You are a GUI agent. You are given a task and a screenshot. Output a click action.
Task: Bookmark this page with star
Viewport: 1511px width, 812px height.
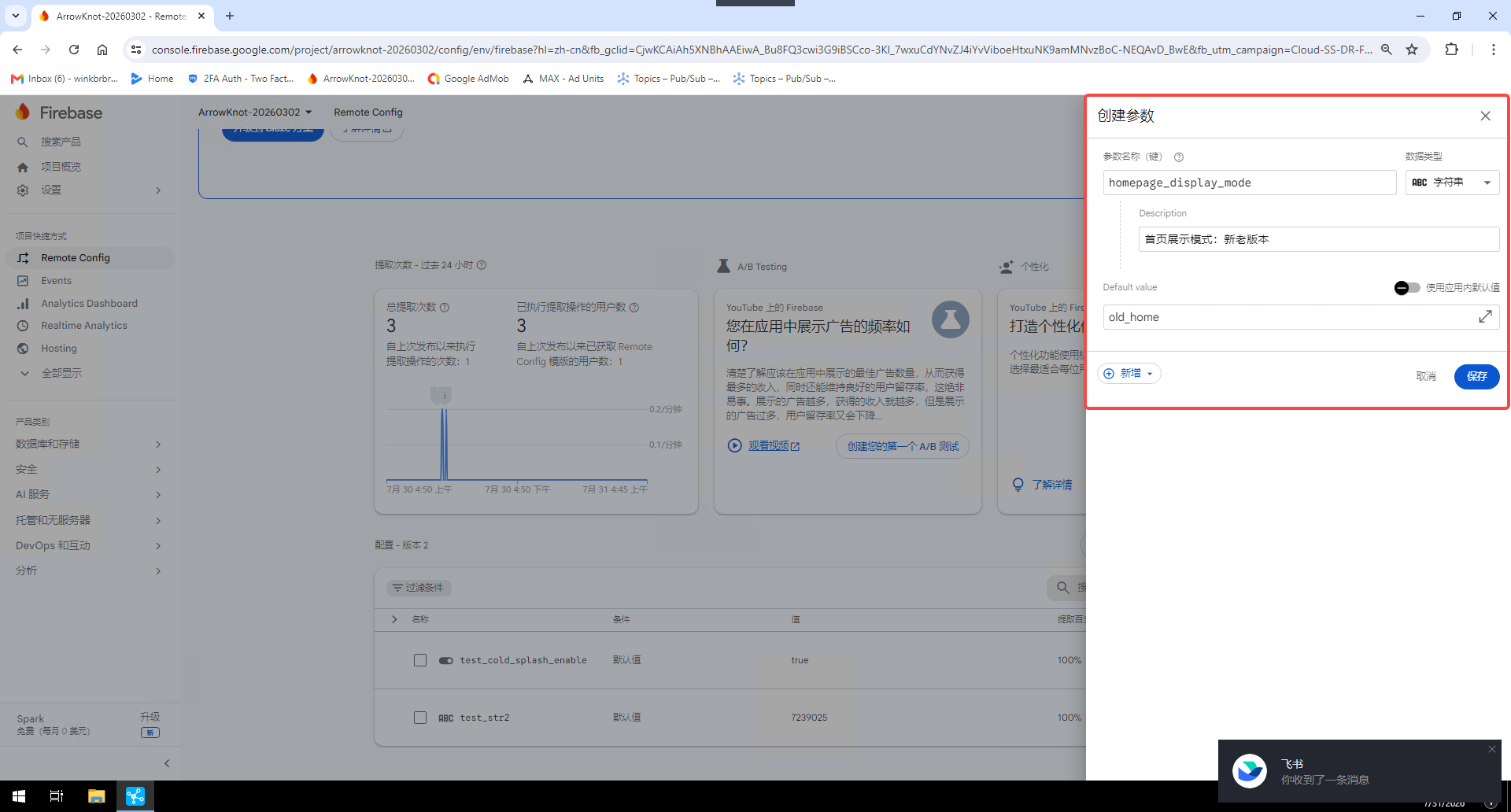pos(1412,50)
